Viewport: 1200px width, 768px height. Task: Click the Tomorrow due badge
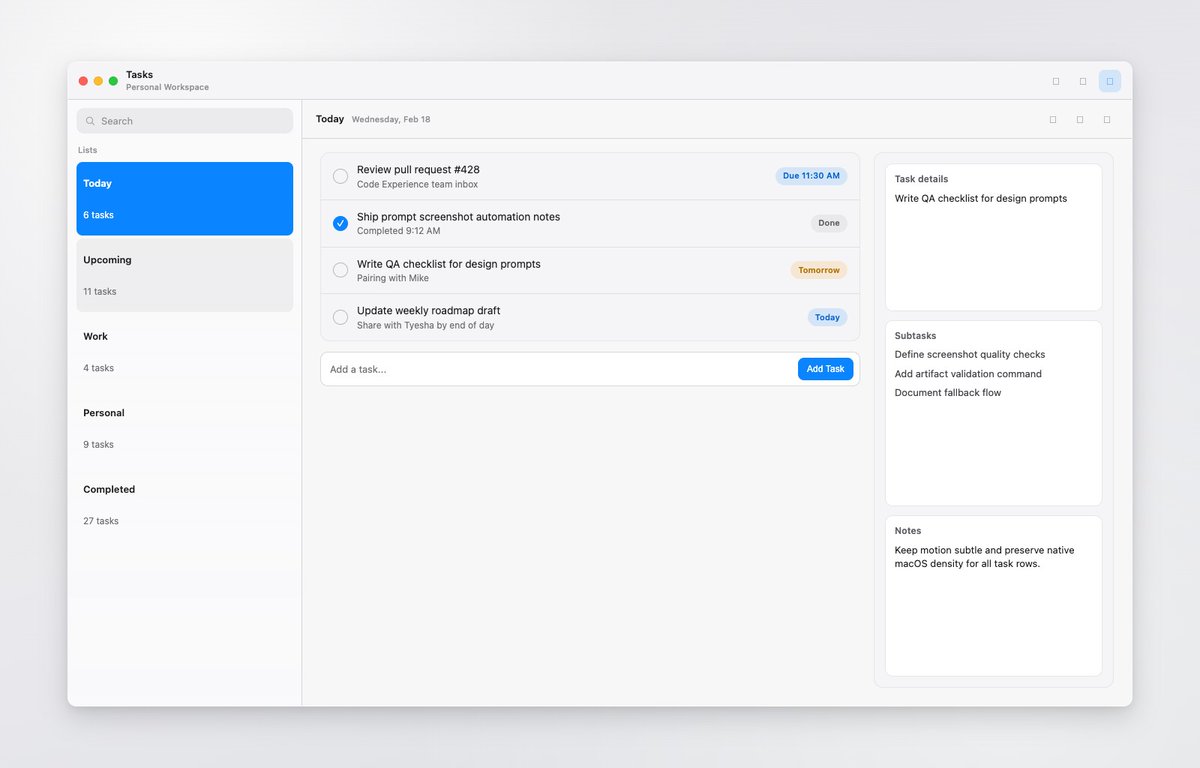point(819,270)
